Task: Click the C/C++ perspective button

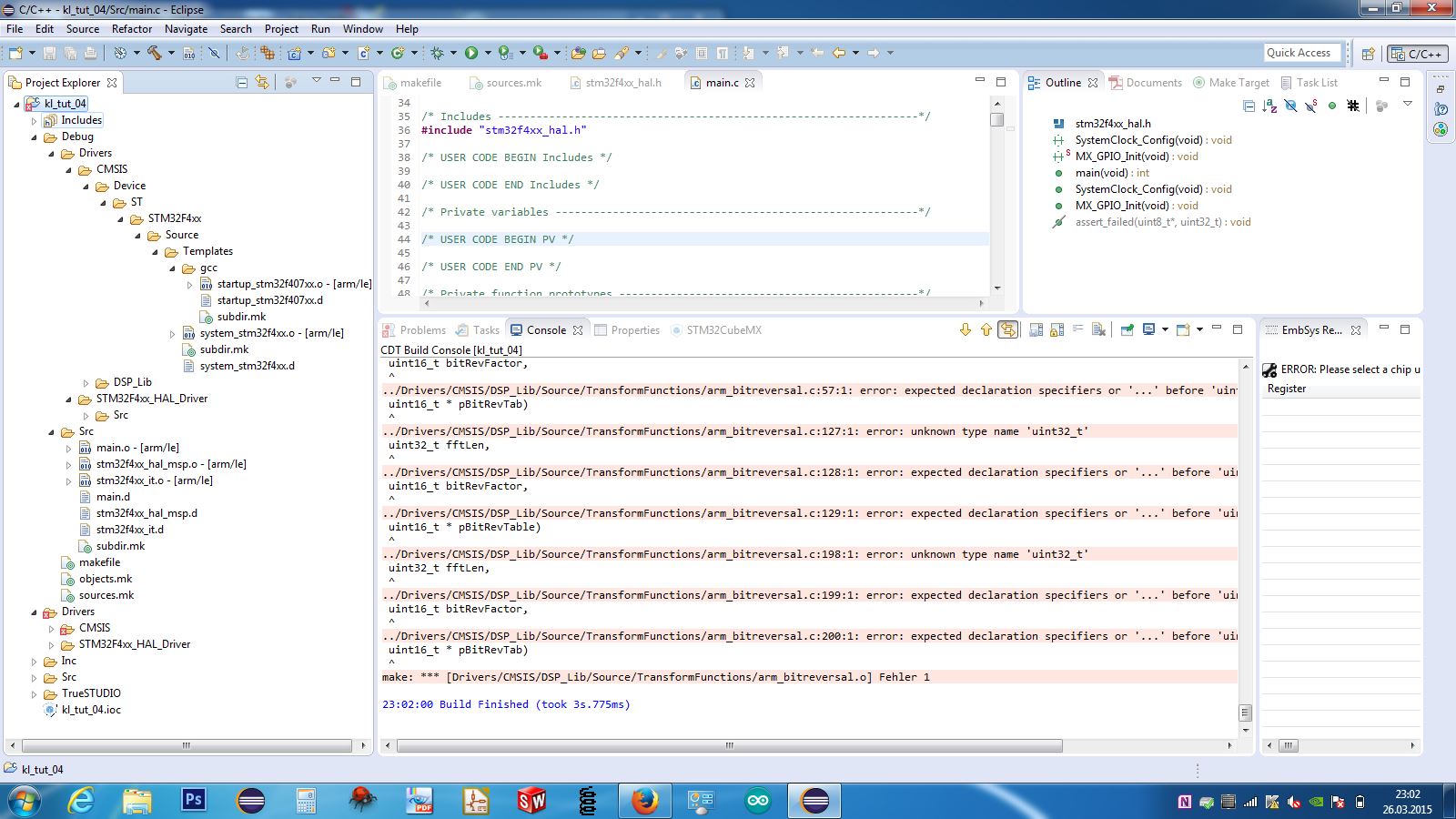Action: tap(1417, 54)
